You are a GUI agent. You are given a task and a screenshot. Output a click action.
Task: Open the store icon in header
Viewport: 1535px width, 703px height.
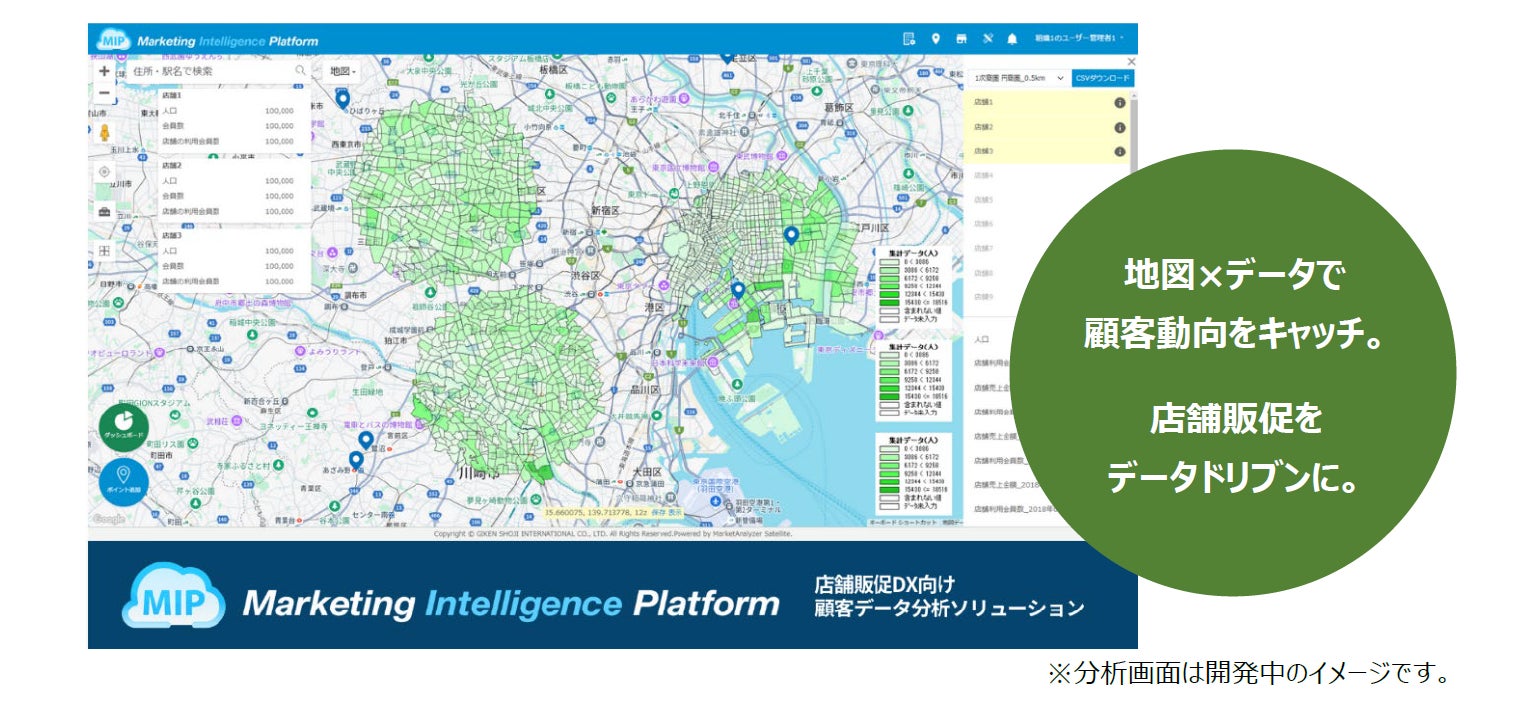tap(962, 39)
